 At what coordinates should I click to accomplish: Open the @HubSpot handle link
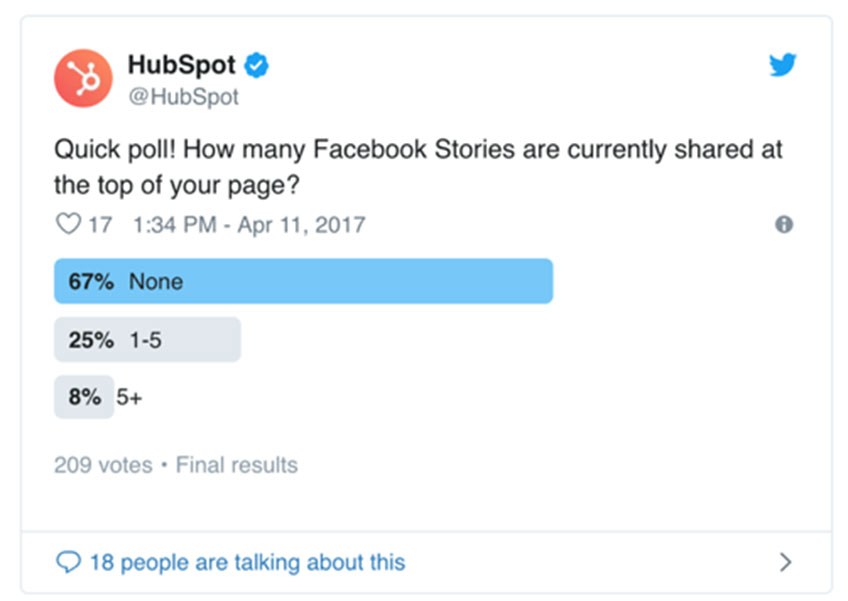tap(183, 97)
